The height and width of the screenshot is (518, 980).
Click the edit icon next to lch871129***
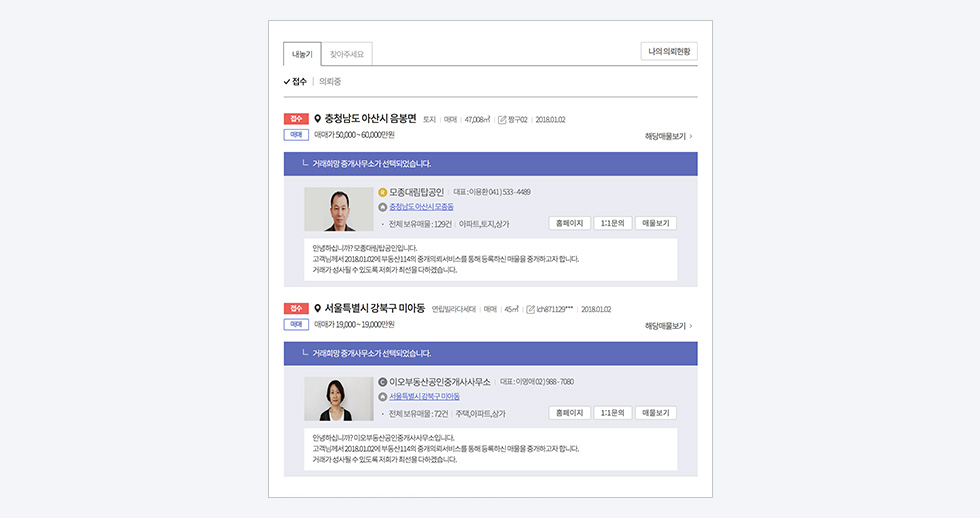click(531, 309)
